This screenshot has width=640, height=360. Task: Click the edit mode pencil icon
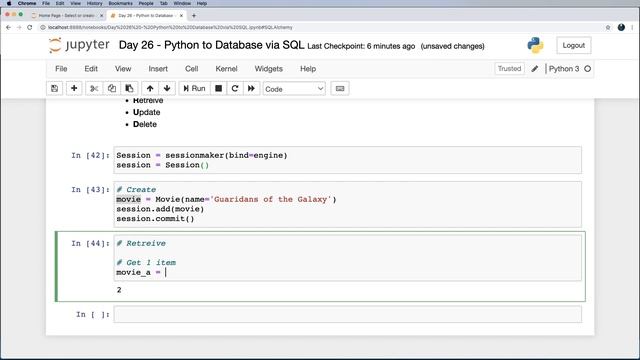(535, 69)
